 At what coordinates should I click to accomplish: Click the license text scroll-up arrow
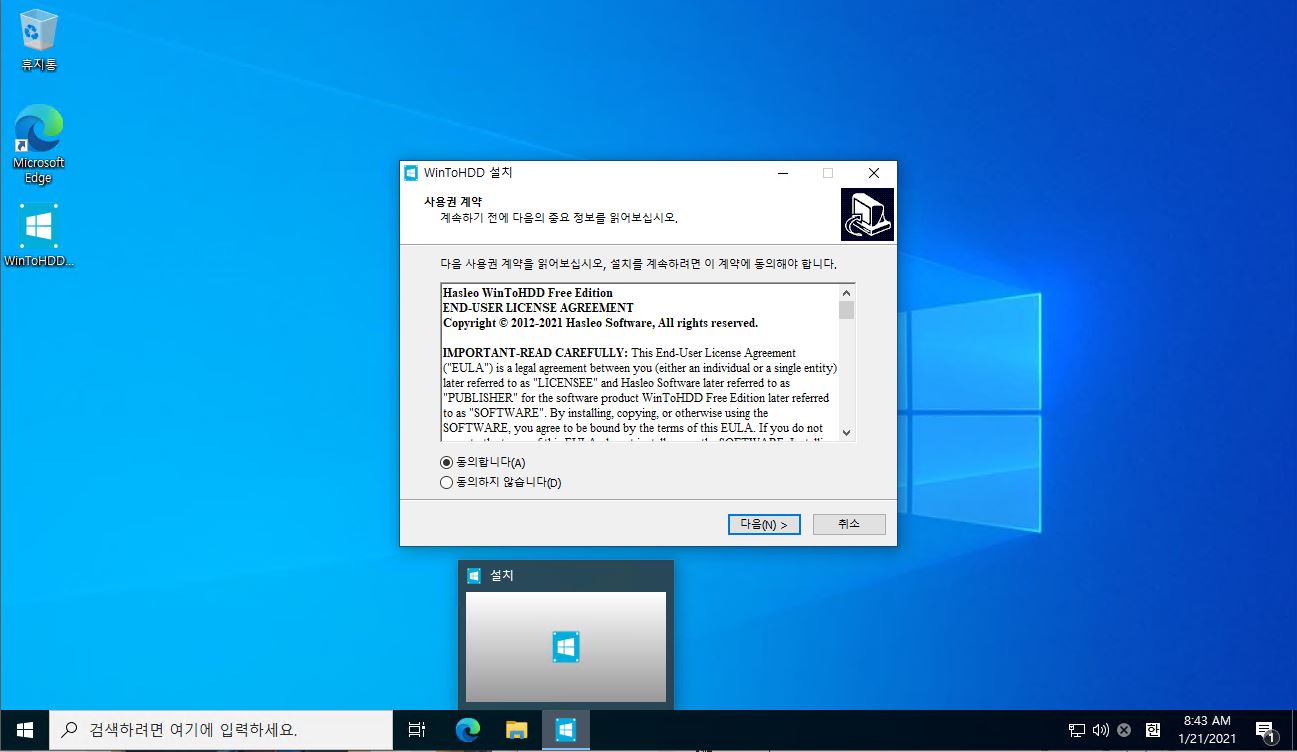click(x=846, y=292)
